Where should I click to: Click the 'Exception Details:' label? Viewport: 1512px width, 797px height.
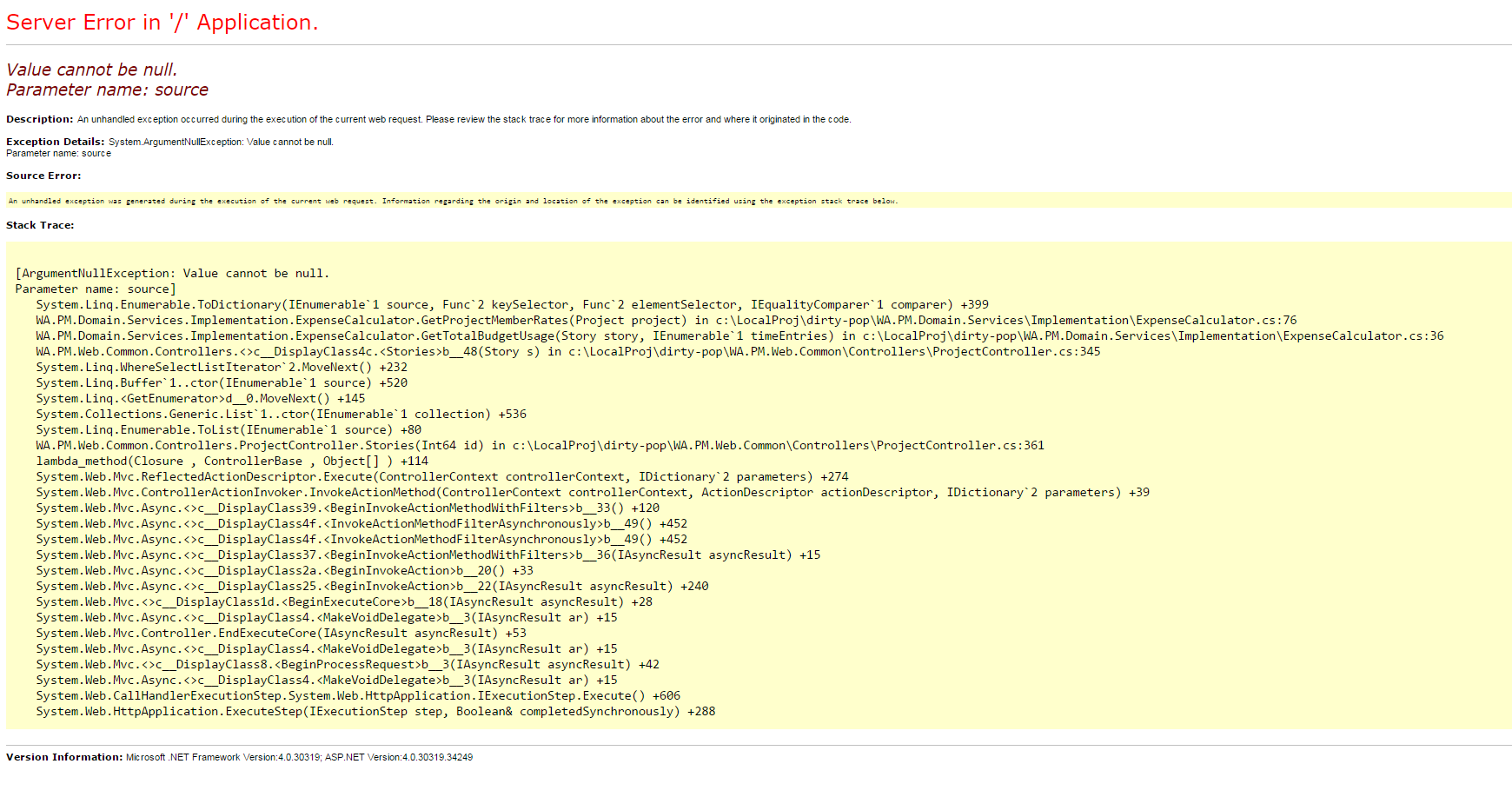(55, 142)
